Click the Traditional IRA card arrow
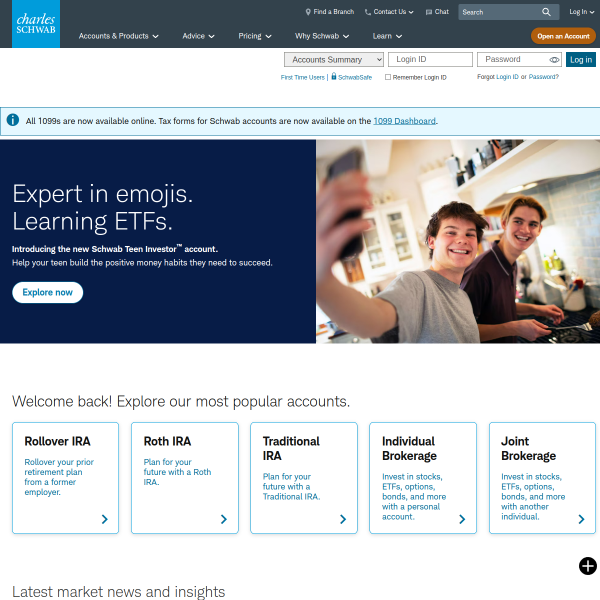The width and height of the screenshot is (600, 600). (x=343, y=519)
